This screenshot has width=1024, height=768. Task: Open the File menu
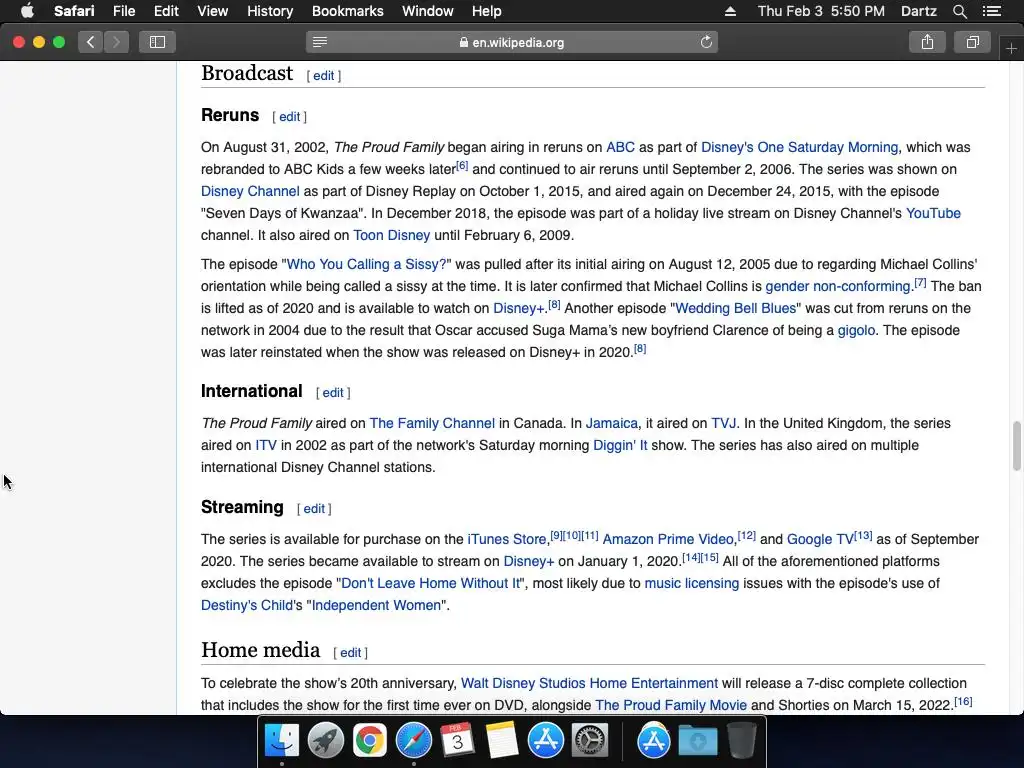pyautogui.click(x=123, y=11)
